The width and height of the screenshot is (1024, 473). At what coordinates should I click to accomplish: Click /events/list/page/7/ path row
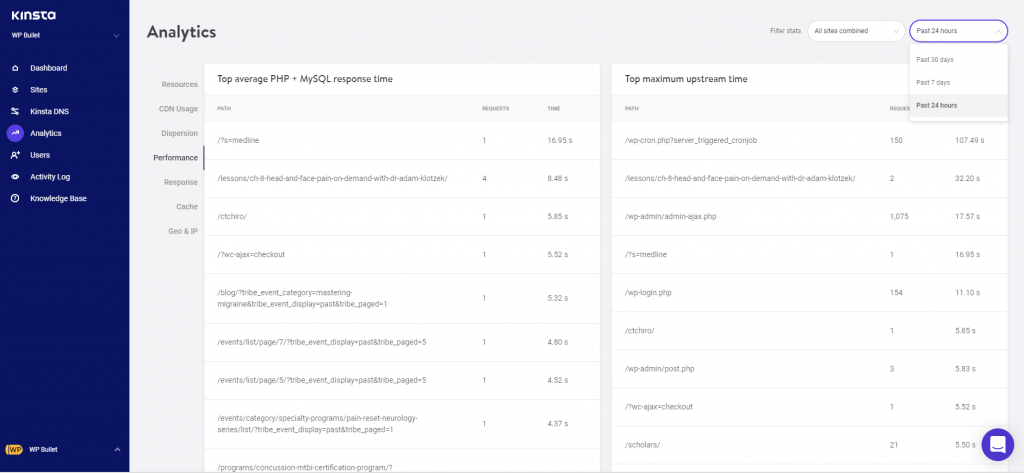(321, 342)
